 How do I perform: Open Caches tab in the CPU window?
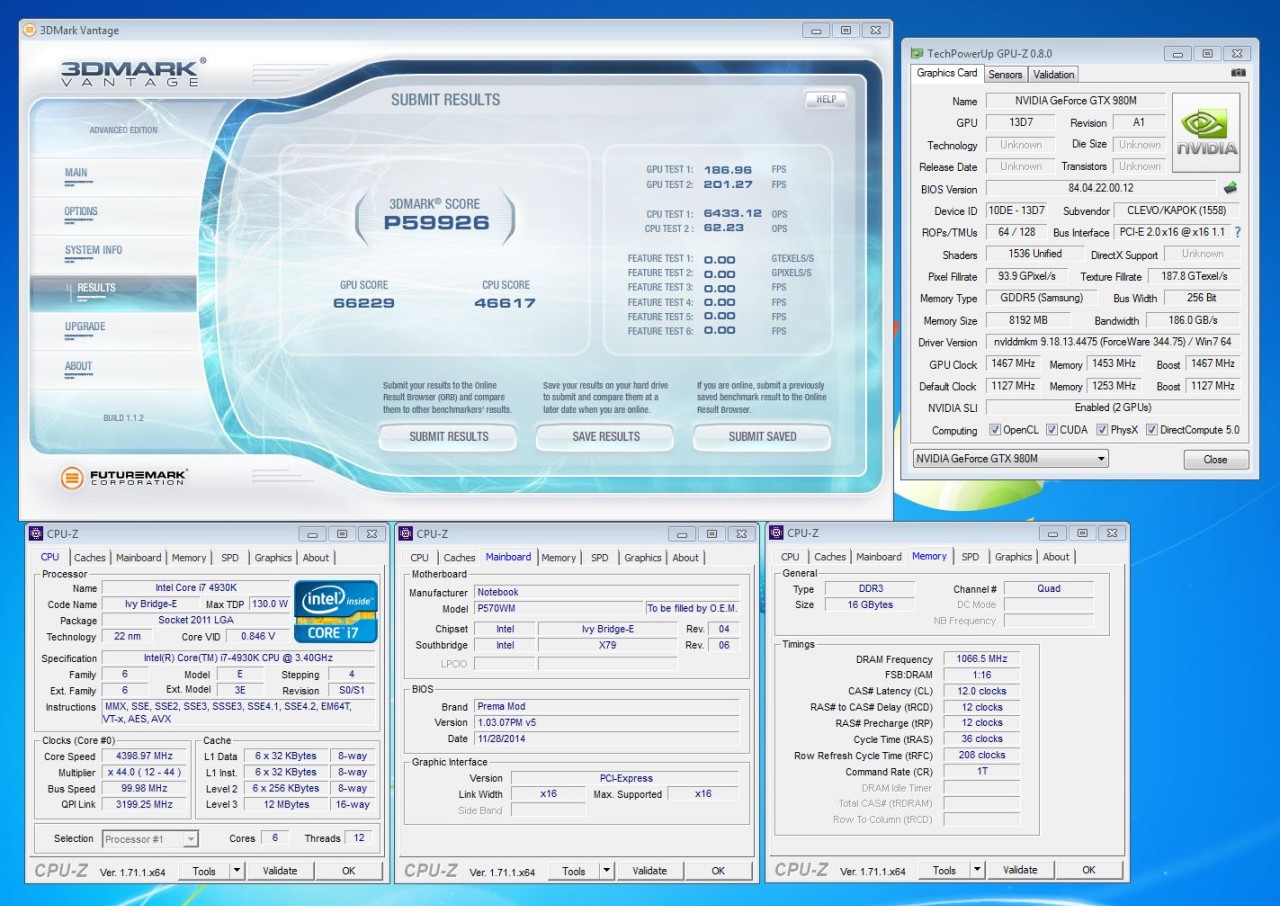tap(89, 558)
